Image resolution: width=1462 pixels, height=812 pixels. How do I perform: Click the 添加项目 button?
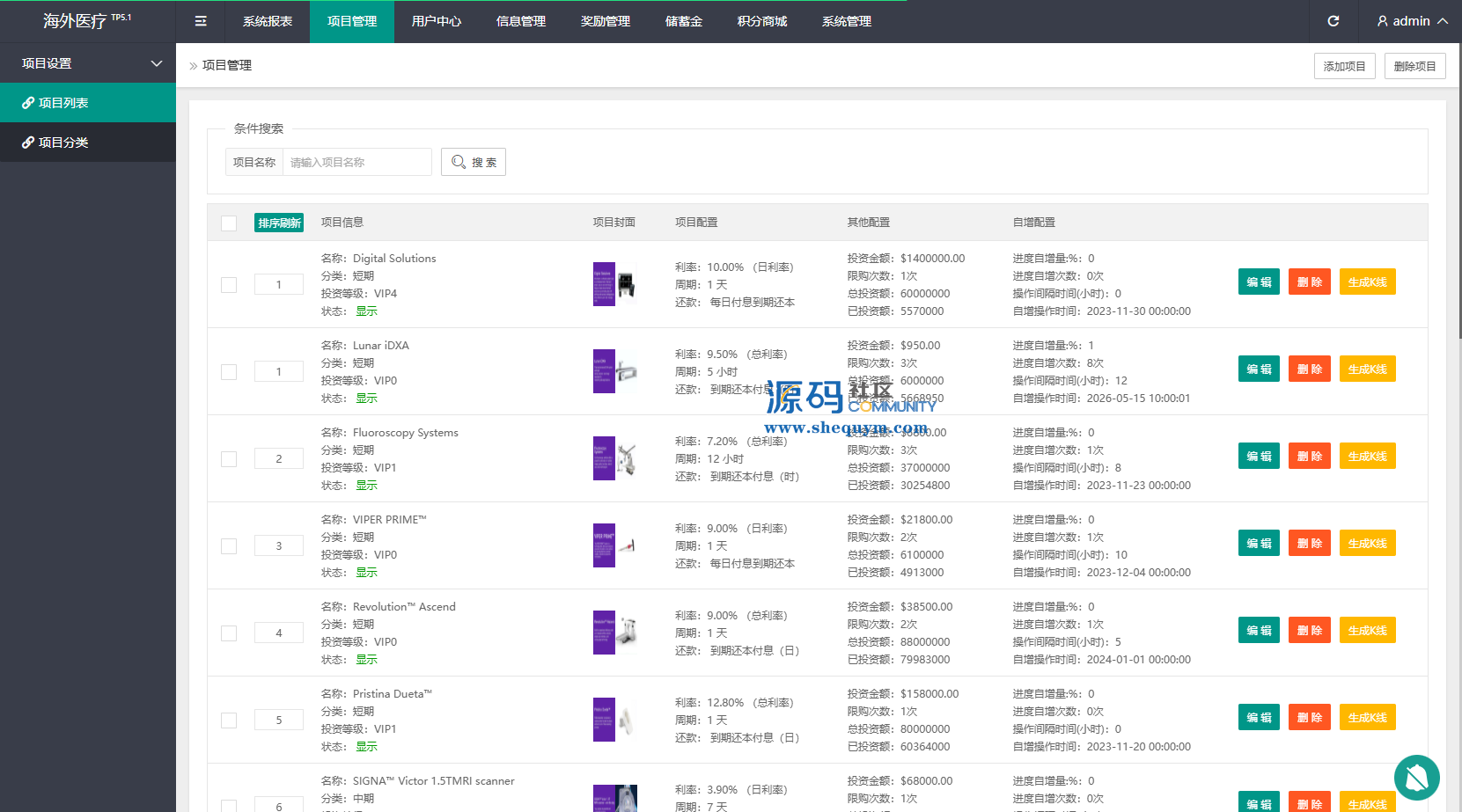pyautogui.click(x=1345, y=66)
